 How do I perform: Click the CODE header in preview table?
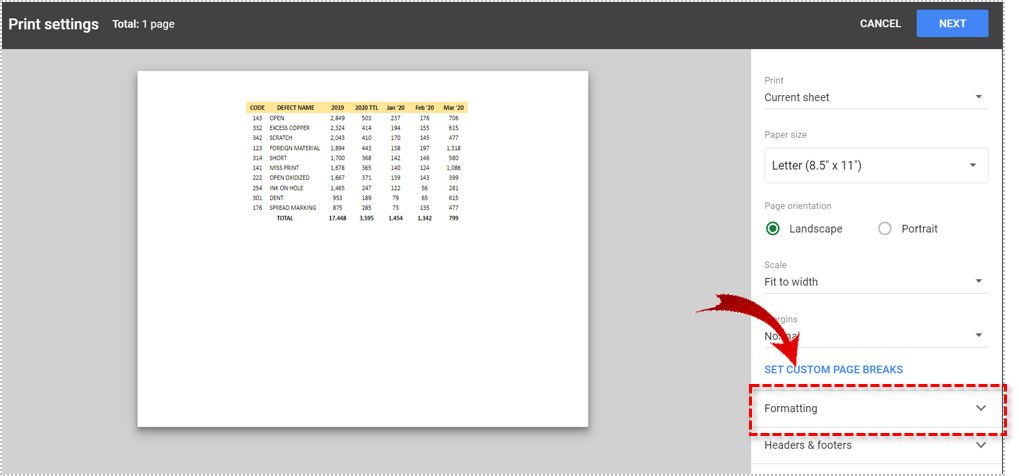click(257, 107)
